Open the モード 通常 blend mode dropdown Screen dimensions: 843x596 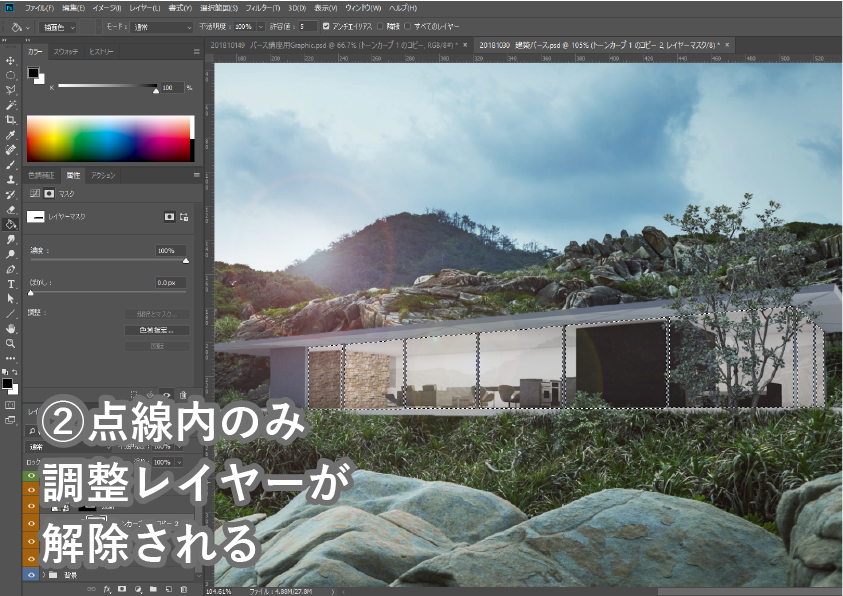point(161,27)
